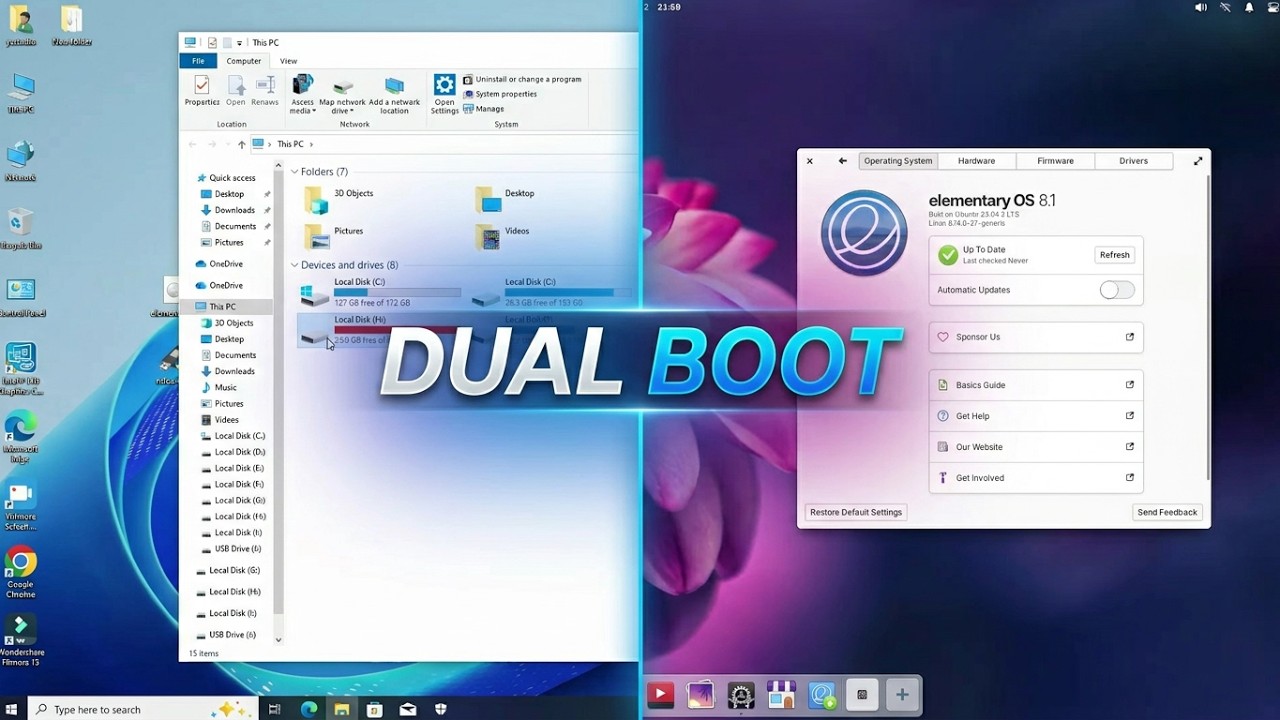Open the Recycle Bin on desktop
This screenshot has width=1280, height=720.
click(x=21, y=229)
